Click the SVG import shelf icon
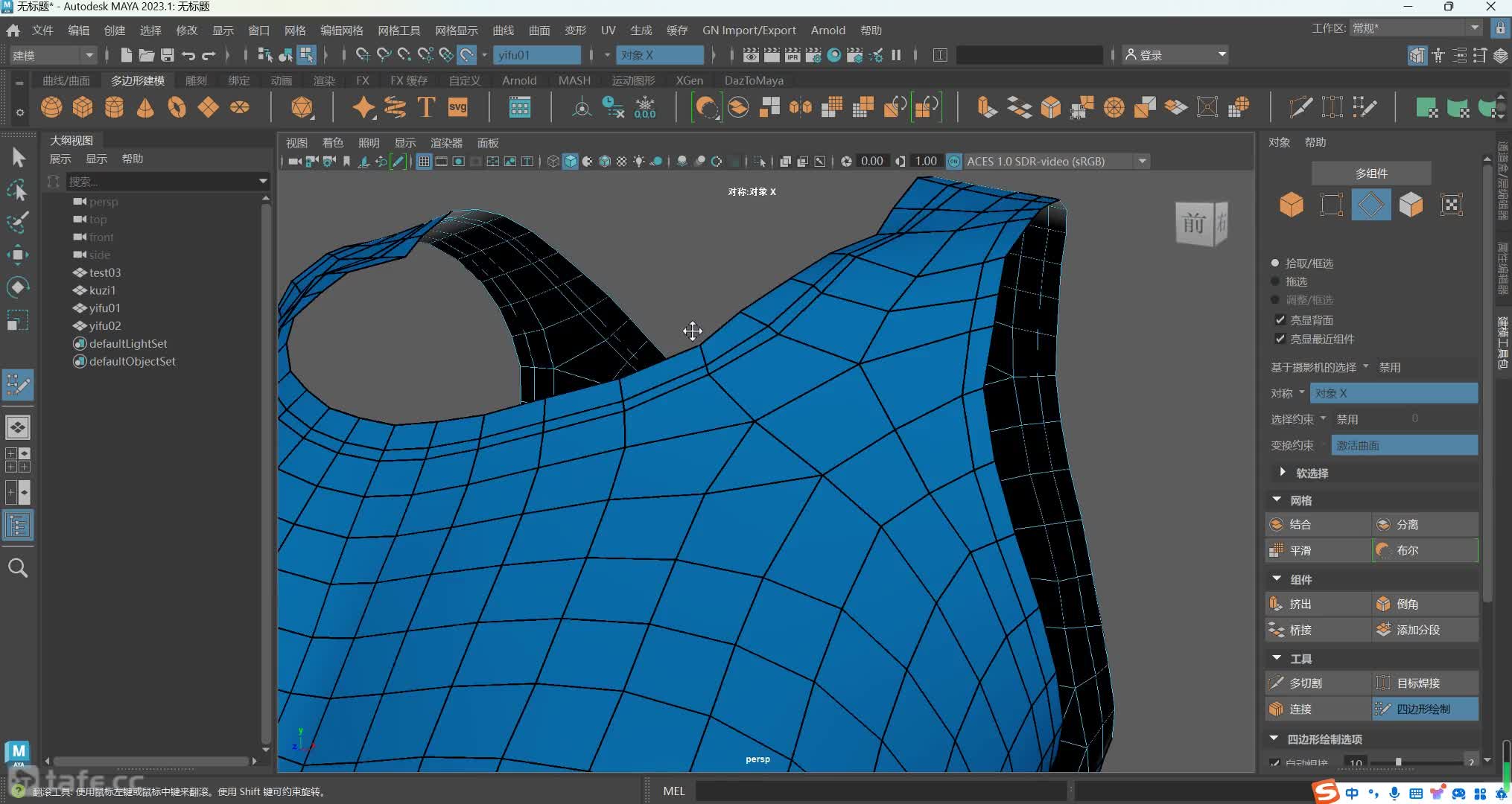Image resolution: width=1512 pixels, height=804 pixels. click(457, 107)
